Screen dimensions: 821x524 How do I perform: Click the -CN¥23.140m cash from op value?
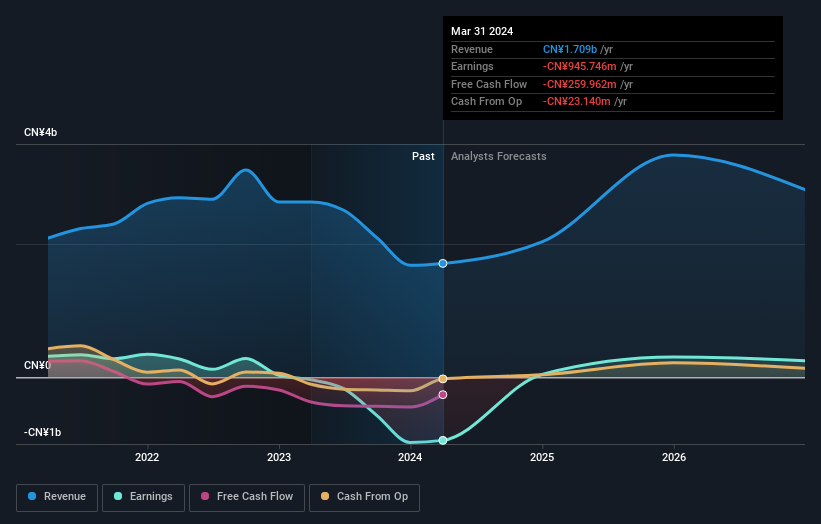[576, 102]
